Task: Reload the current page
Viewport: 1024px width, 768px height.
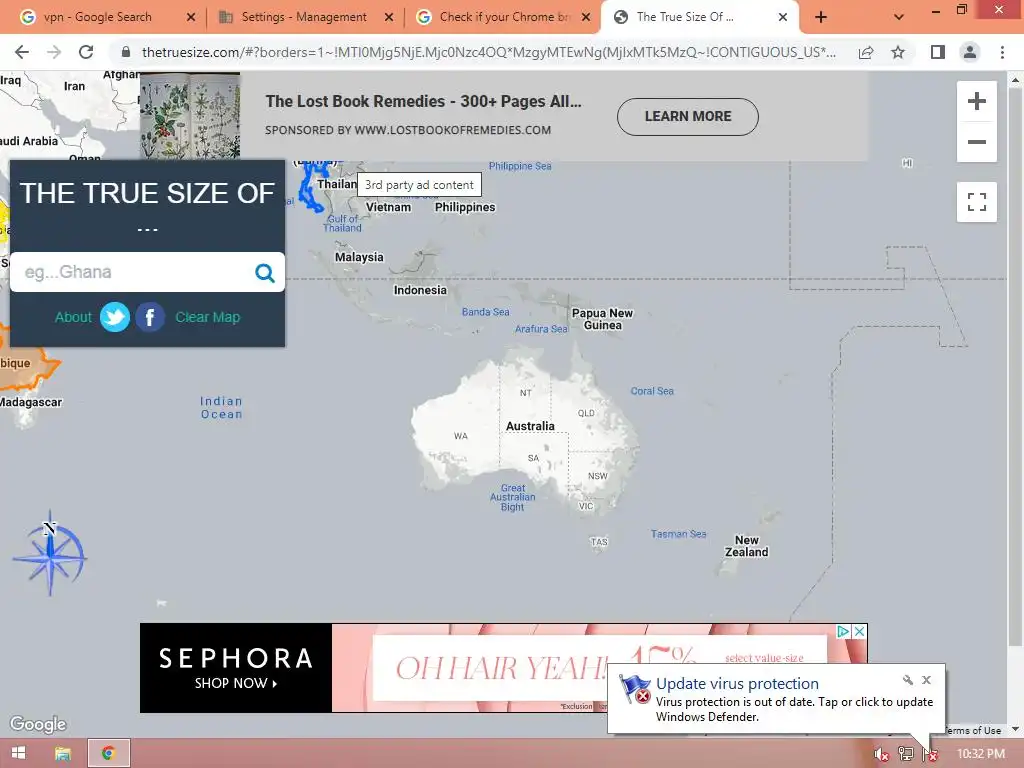Action: (x=86, y=52)
